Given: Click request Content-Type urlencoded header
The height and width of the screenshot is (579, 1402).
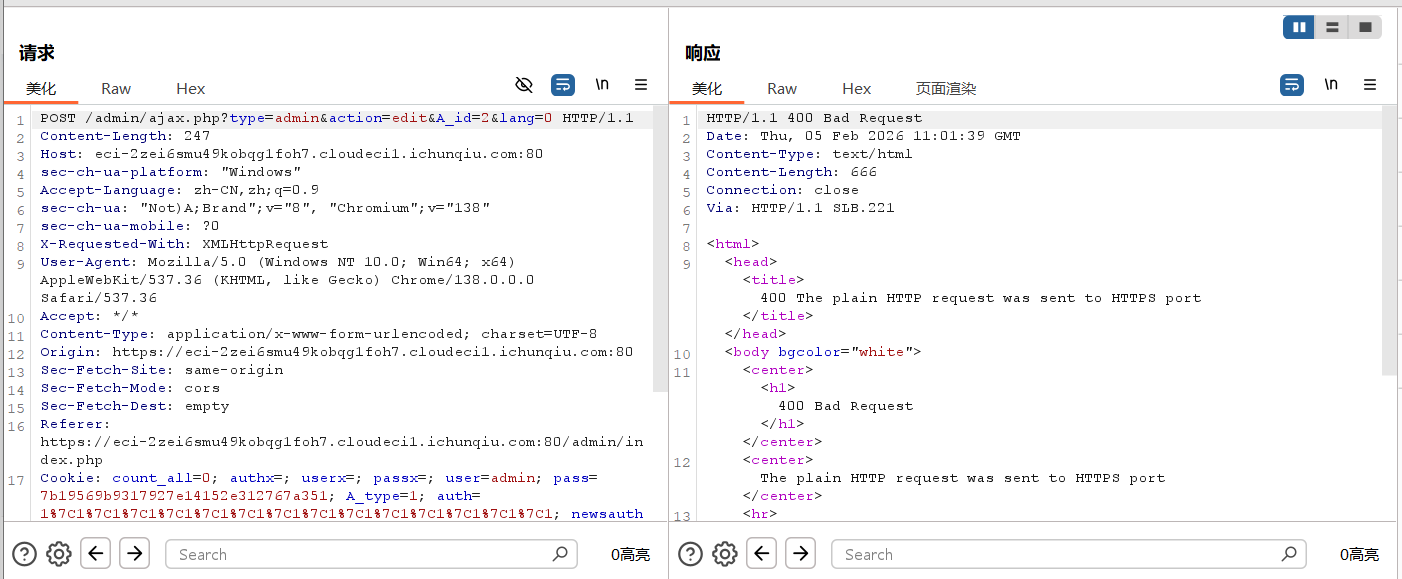Looking at the screenshot, I should [x=318, y=334].
